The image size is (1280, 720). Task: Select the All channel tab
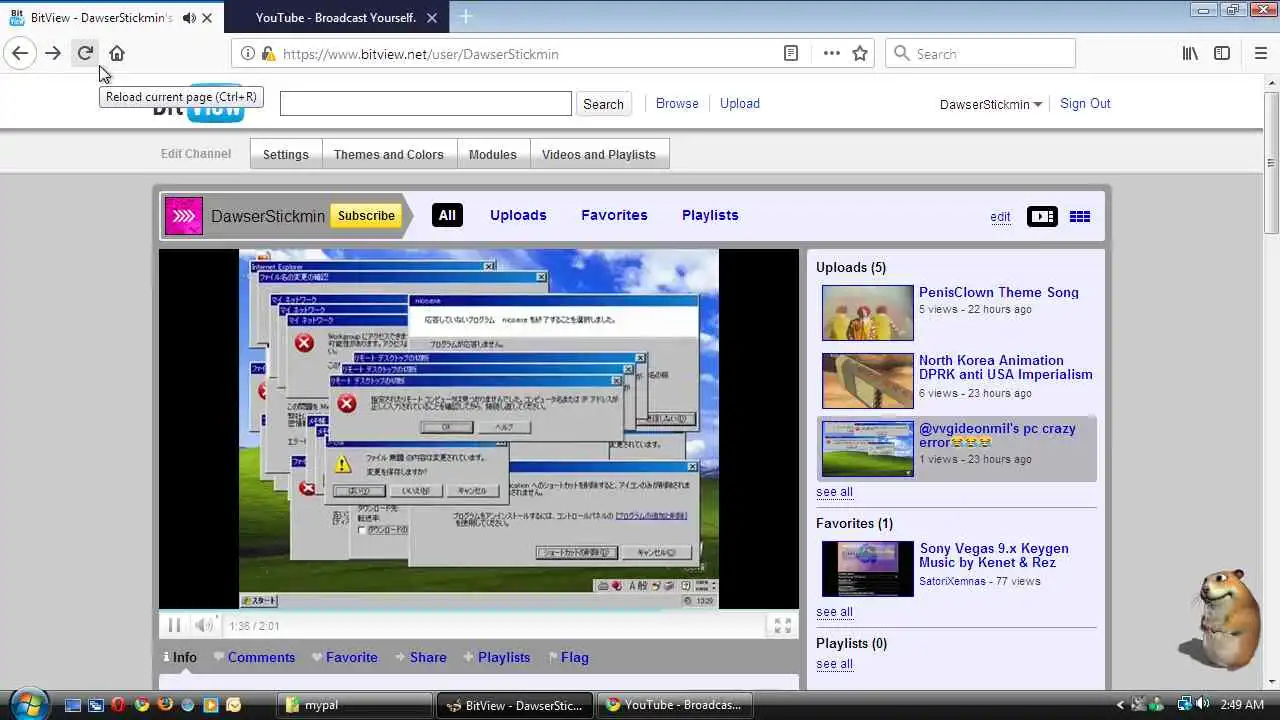click(447, 215)
